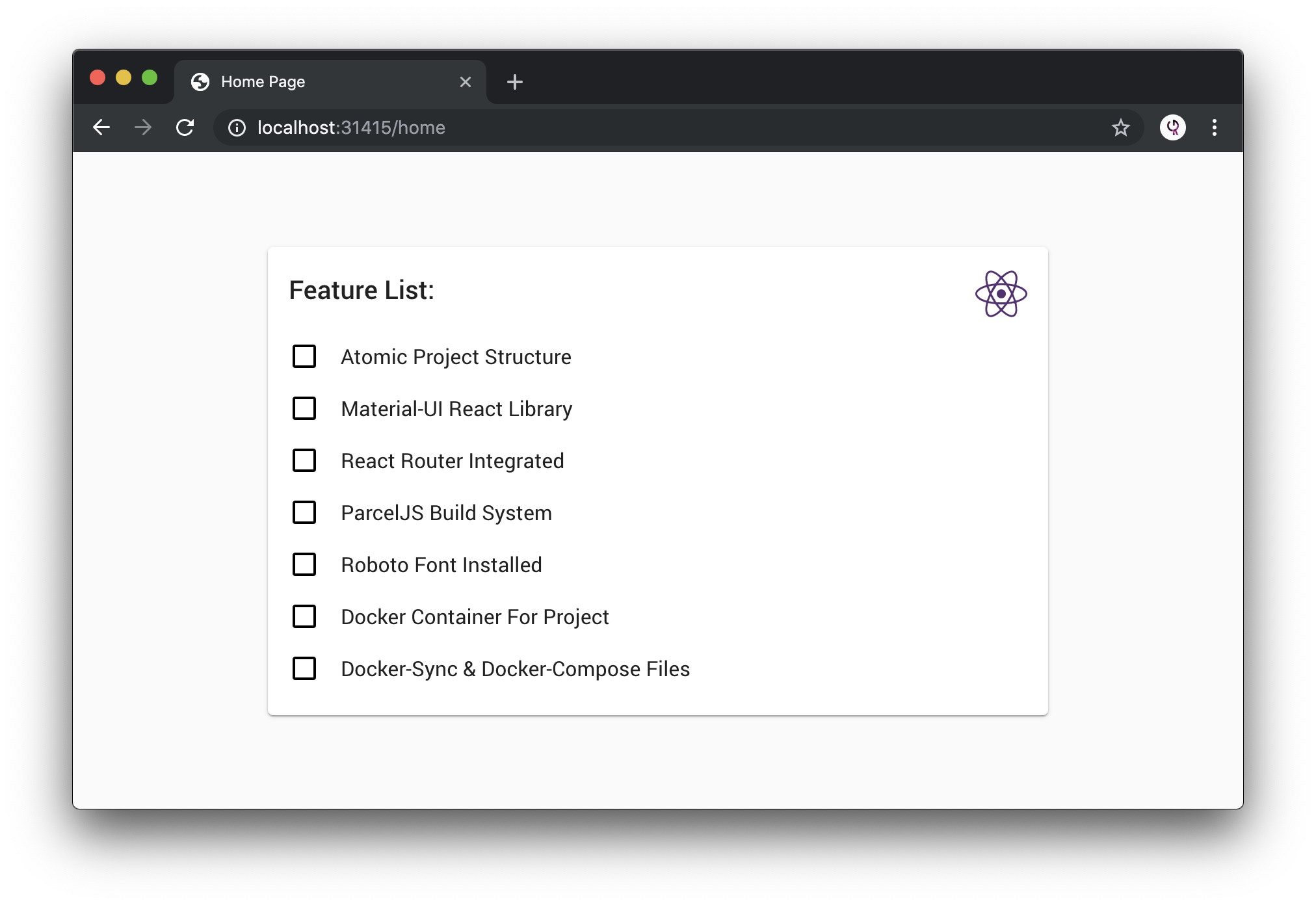Check Atomic Project Structure box
1316x905 pixels.
tap(304, 356)
